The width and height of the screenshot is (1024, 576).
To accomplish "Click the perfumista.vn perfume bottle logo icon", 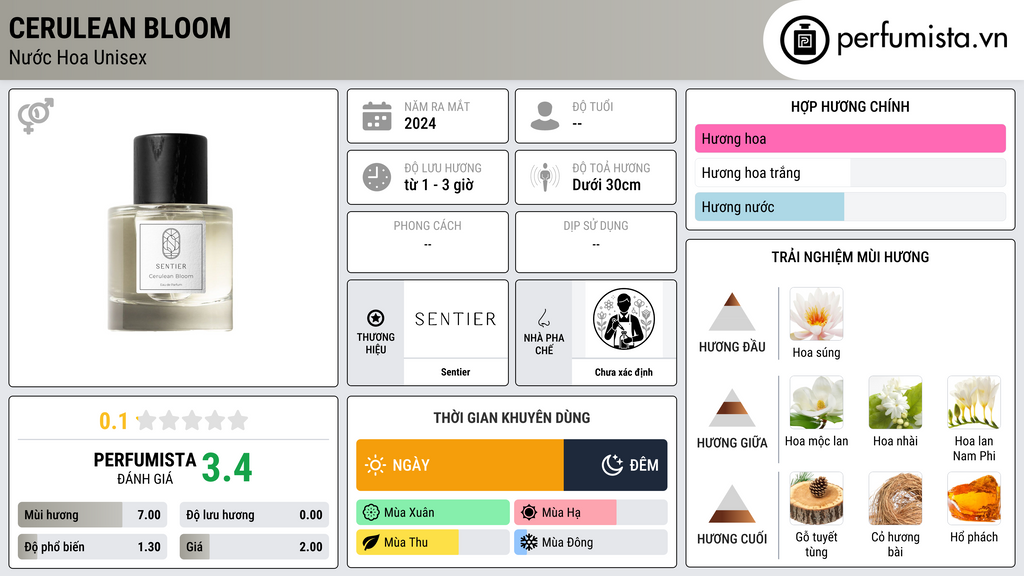I will (x=804, y=40).
